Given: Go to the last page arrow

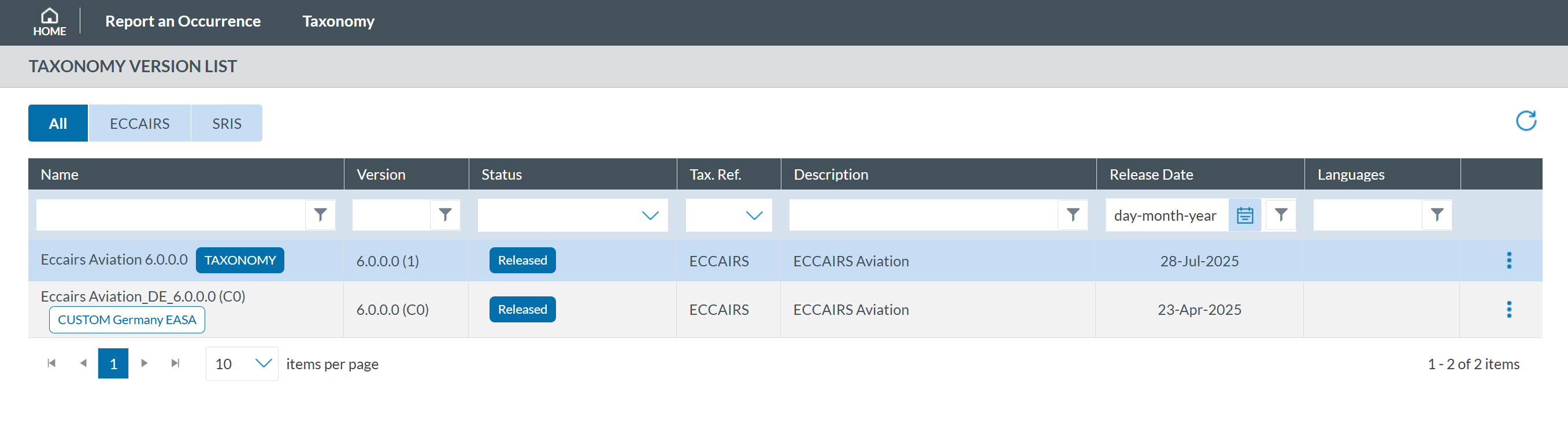Looking at the screenshot, I should pos(175,363).
